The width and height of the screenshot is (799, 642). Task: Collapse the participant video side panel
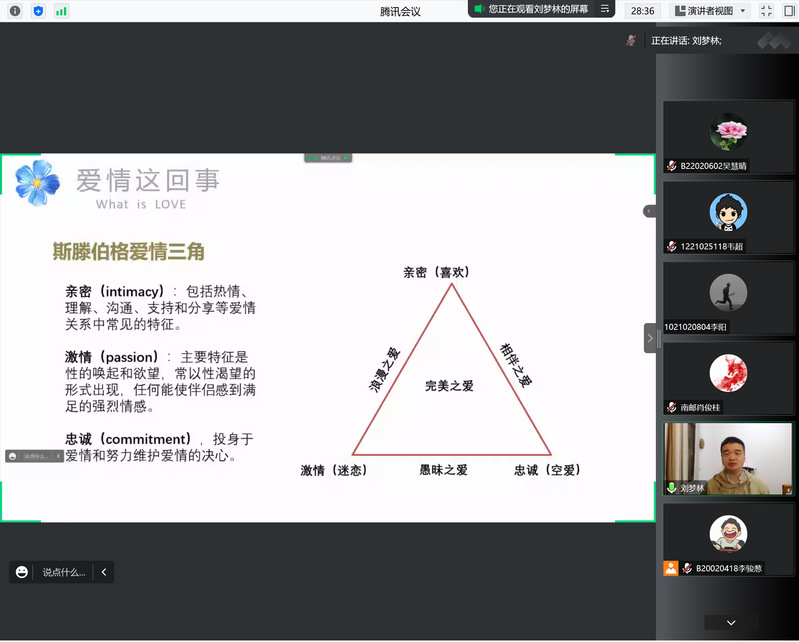pos(650,338)
